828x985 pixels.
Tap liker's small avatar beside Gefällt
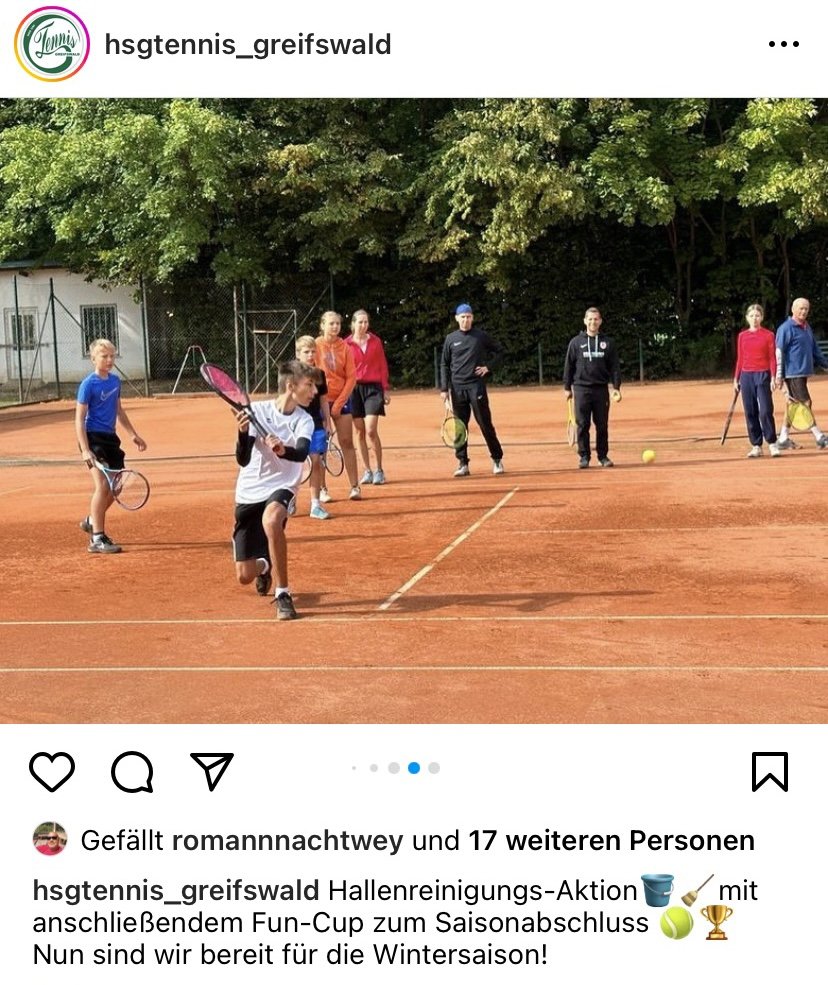[50, 839]
